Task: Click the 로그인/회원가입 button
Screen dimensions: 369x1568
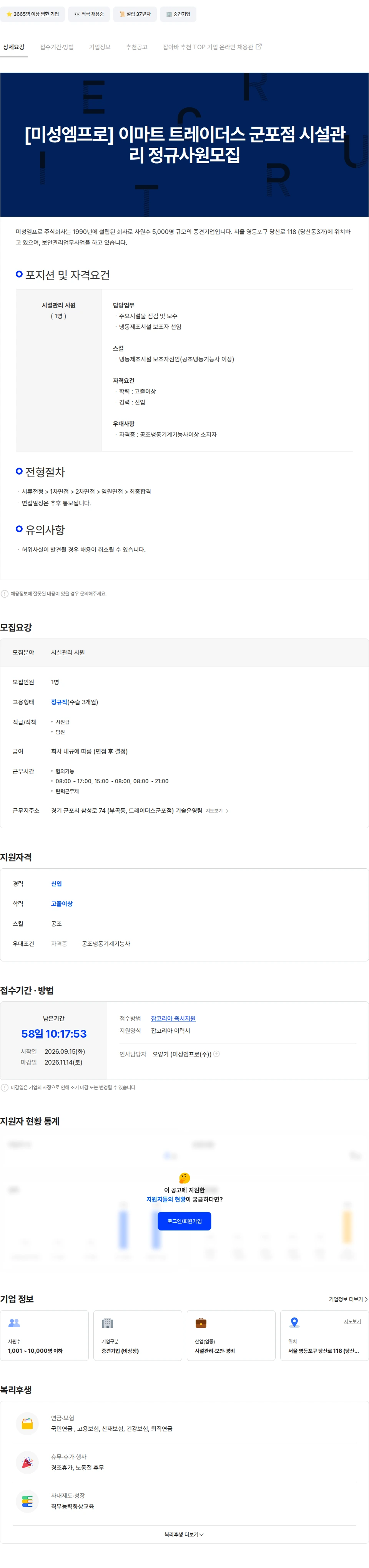Action: tap(184, 1221)
